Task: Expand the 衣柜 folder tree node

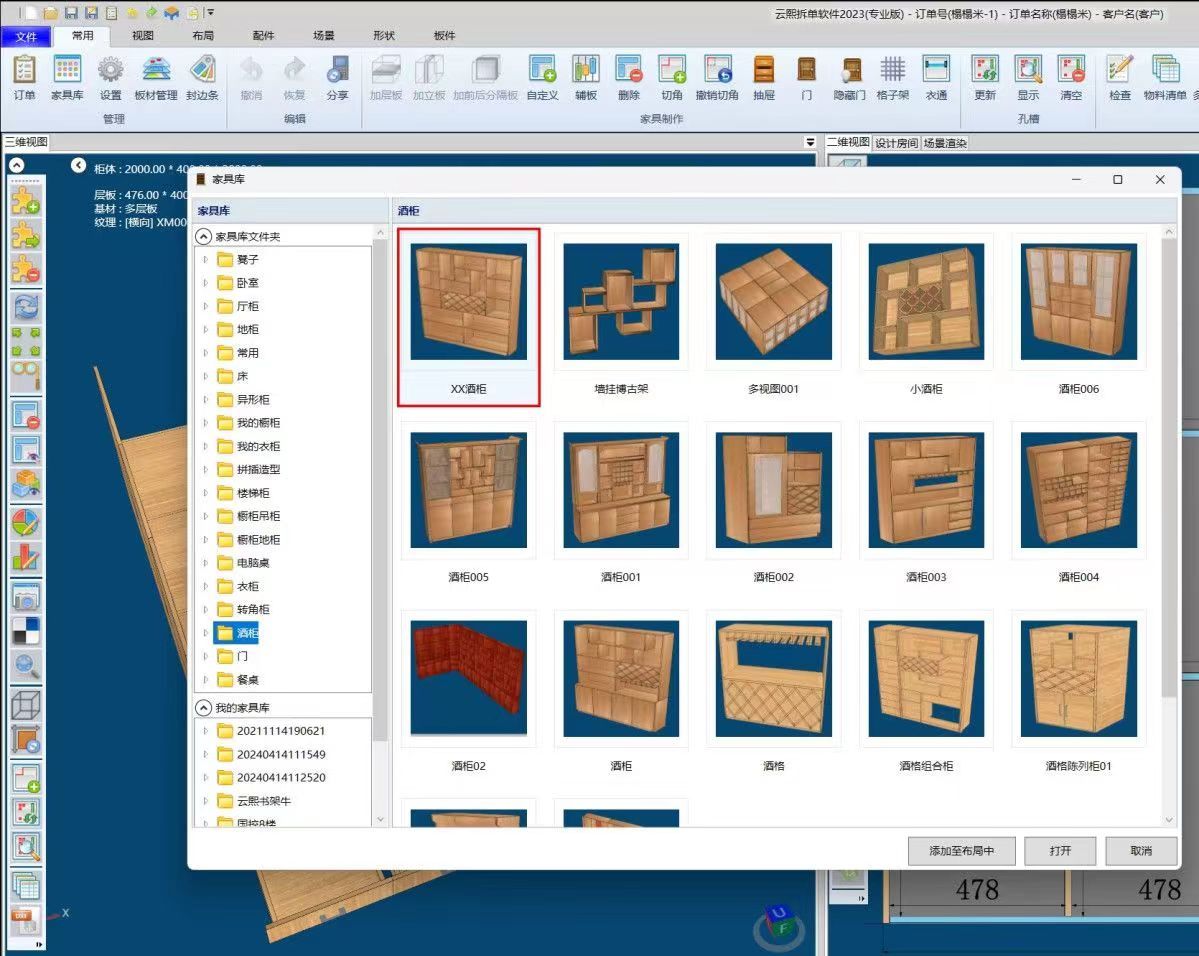Action: tap(206, 587)
